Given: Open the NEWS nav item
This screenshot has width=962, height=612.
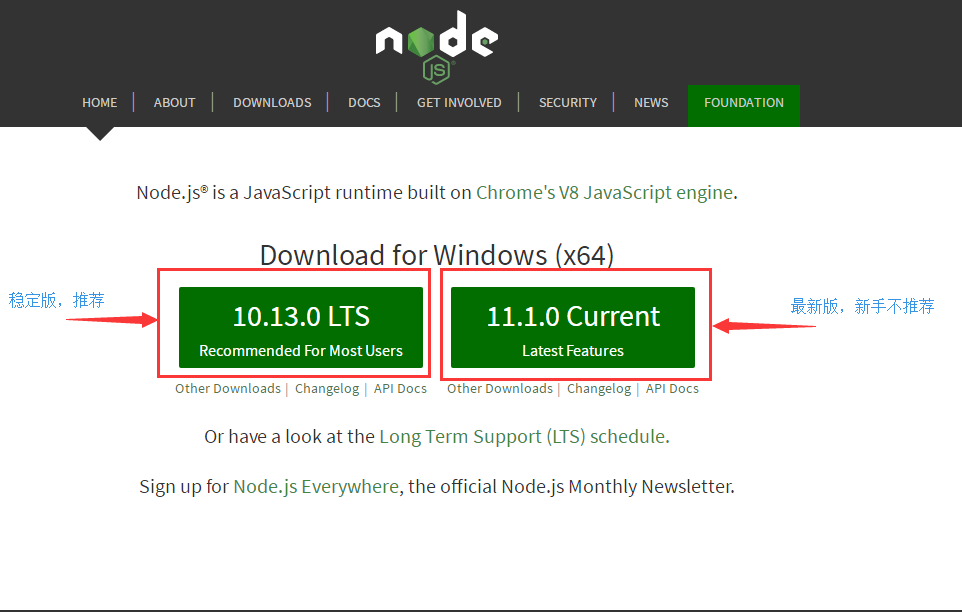Looking at the screenshot, I should click(651, 102).
